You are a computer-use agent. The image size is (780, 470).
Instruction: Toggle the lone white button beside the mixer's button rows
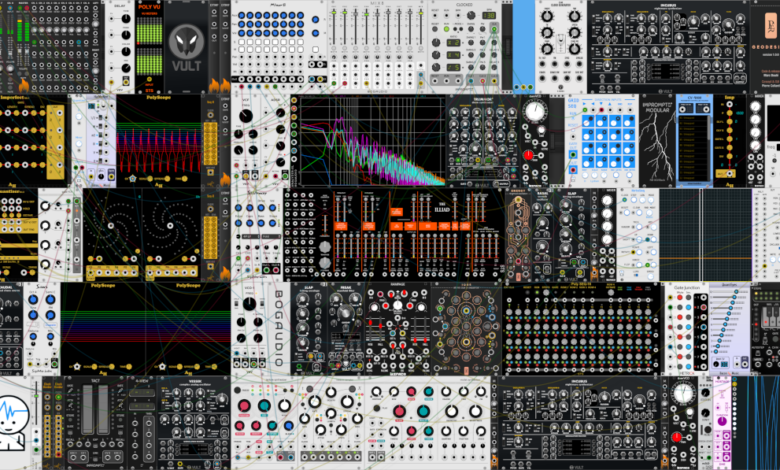[315, 49]
